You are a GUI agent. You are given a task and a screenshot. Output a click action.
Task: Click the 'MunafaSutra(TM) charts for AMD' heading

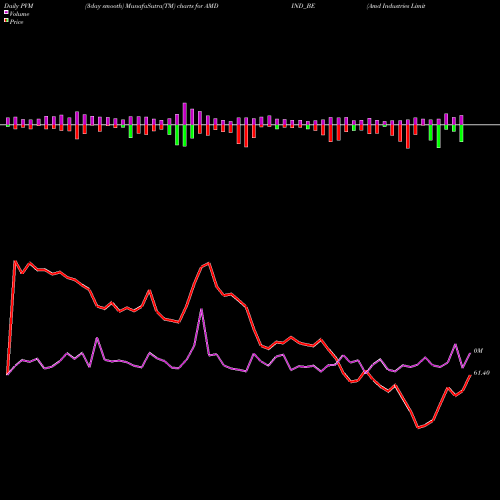click(x=171, y=6)
